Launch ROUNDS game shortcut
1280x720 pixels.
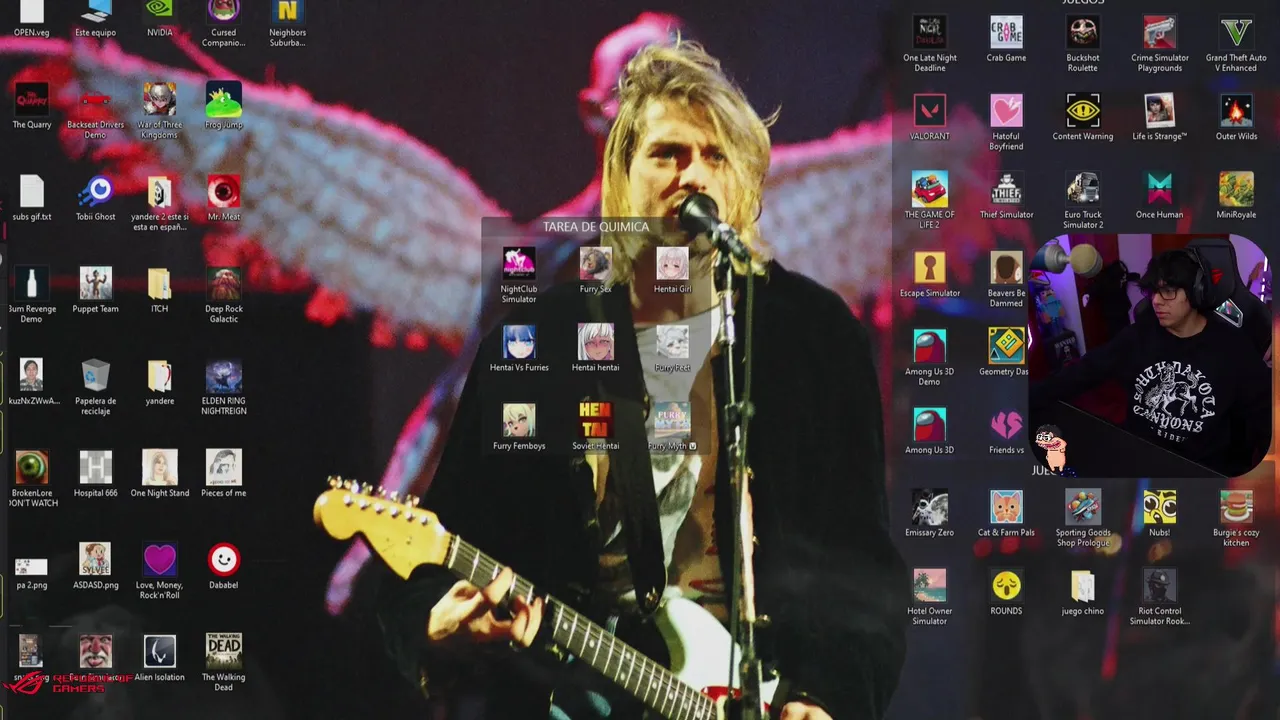(1006, 585)
